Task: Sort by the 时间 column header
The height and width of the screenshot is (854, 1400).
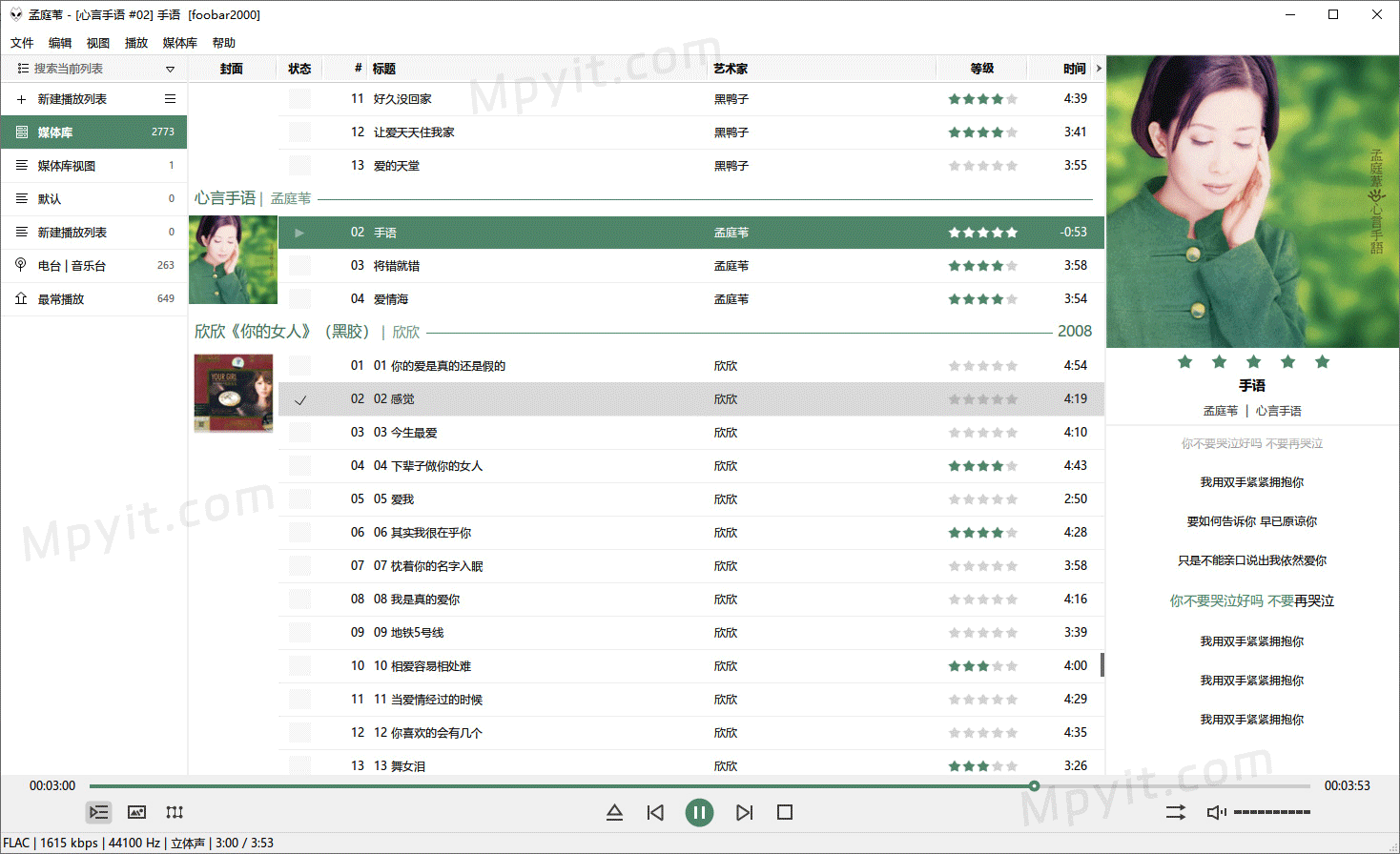Action: pyautogui.click(x=1060, y=69)
